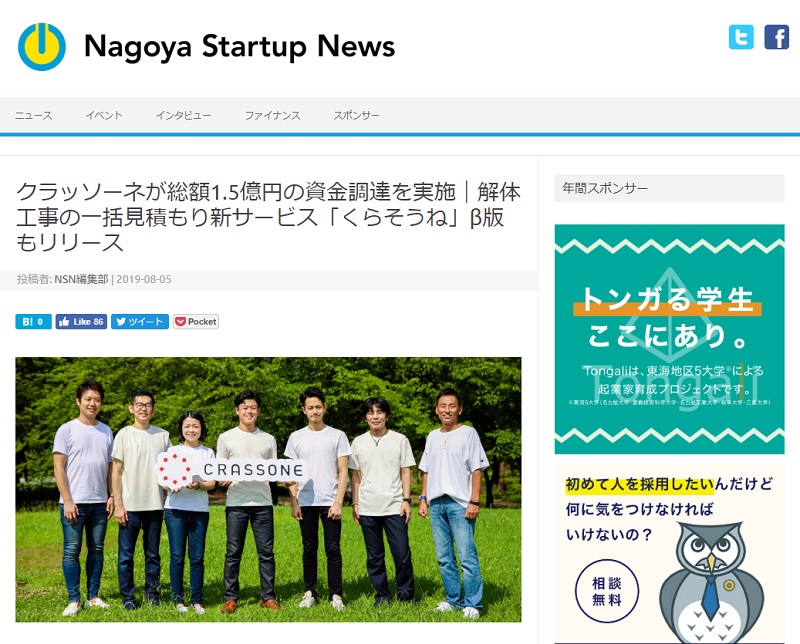Click the 年間スポンサー sidebar heading
This screenshot has height=644, width=800.
605,188
